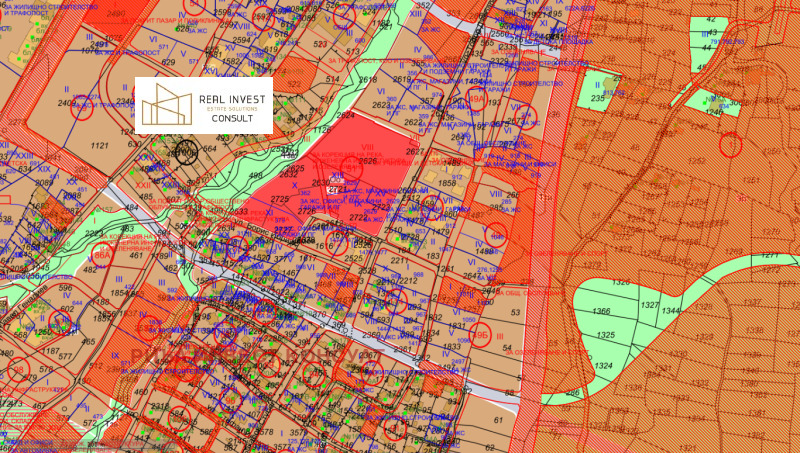Viewport: 800px width, 453px height.
Task: Select green strip parcel 498
Action: pos(255,175)
